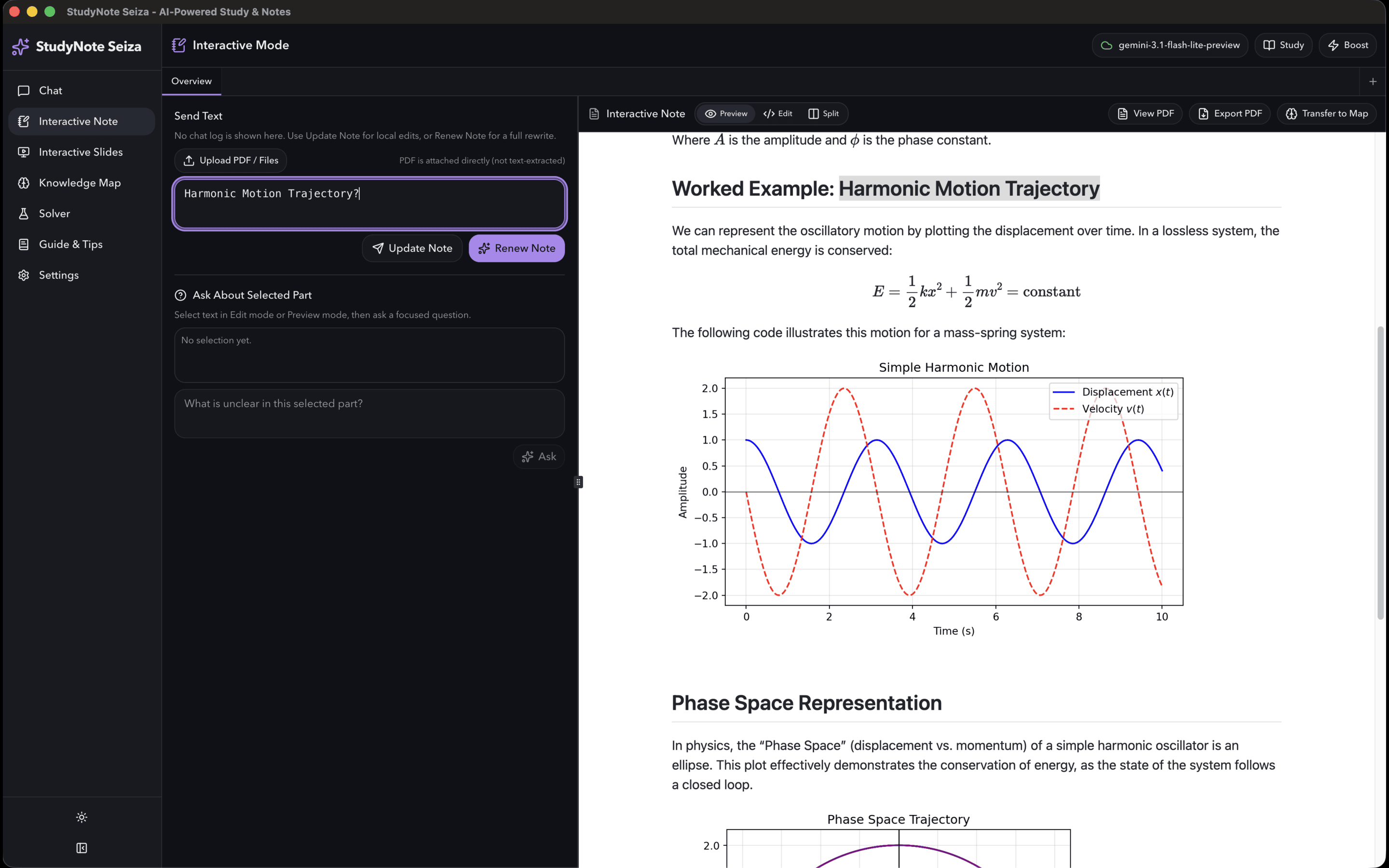Switch to Study mode
Viewport: 1389px width, 868px height.
pyautogui.click(x=1283, y=45)
